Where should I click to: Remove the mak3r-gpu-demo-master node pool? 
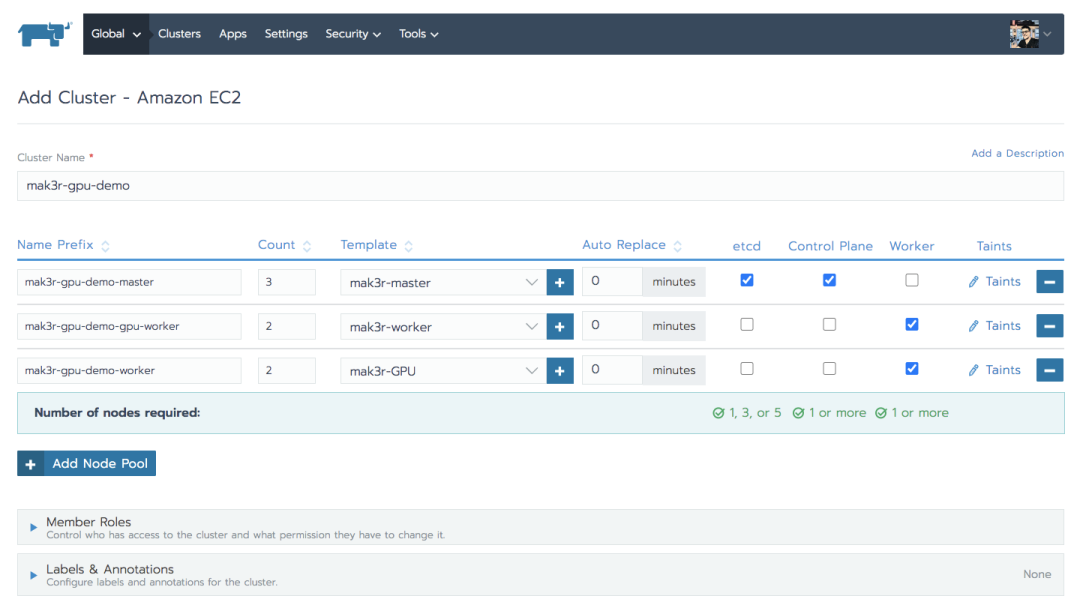(x=1050, y=282)
